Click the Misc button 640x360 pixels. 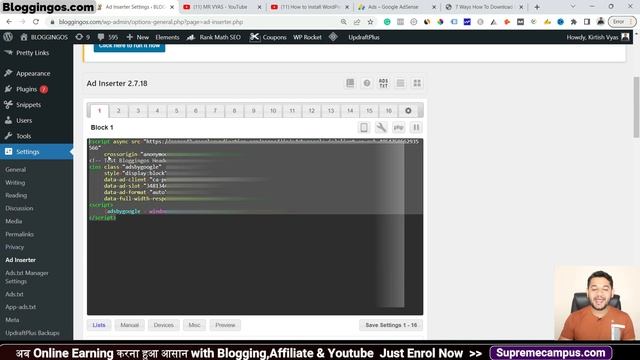tap(194, 325)
